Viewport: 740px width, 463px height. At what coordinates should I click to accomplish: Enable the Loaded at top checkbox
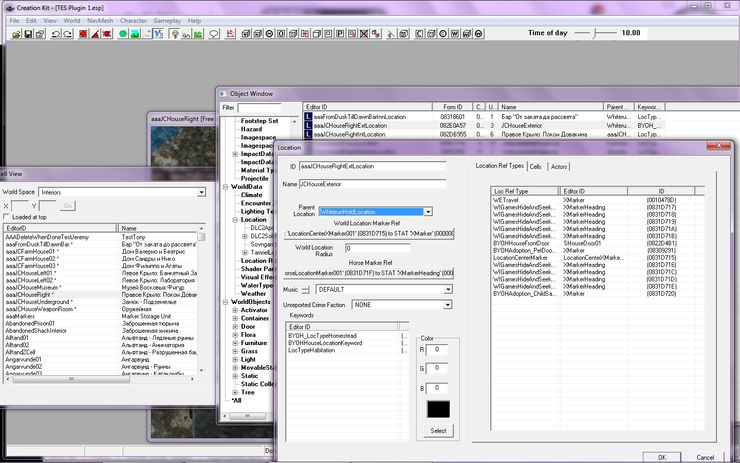[8, 216]
